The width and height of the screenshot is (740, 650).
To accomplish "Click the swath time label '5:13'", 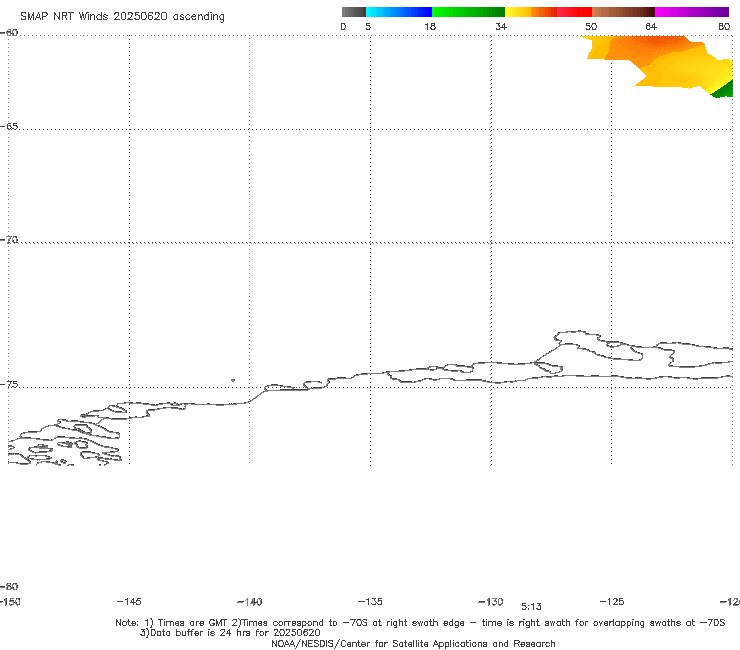I will click(x=531, y=607).
